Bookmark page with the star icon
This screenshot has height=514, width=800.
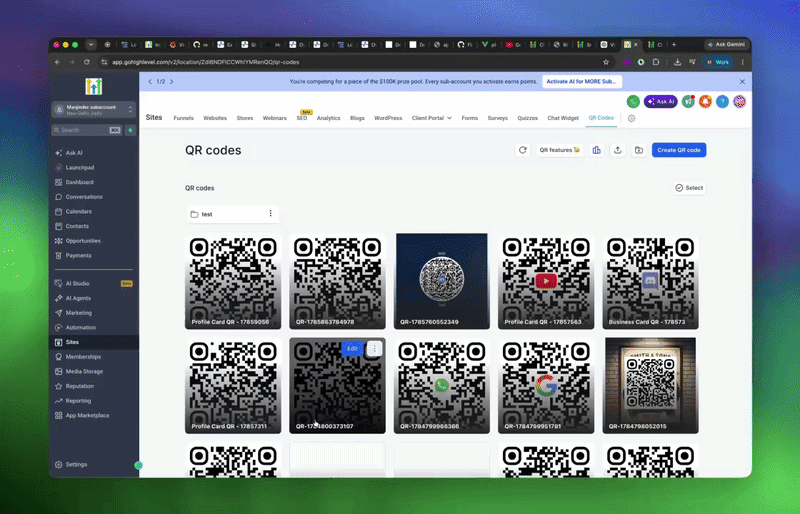click(606, 62)
